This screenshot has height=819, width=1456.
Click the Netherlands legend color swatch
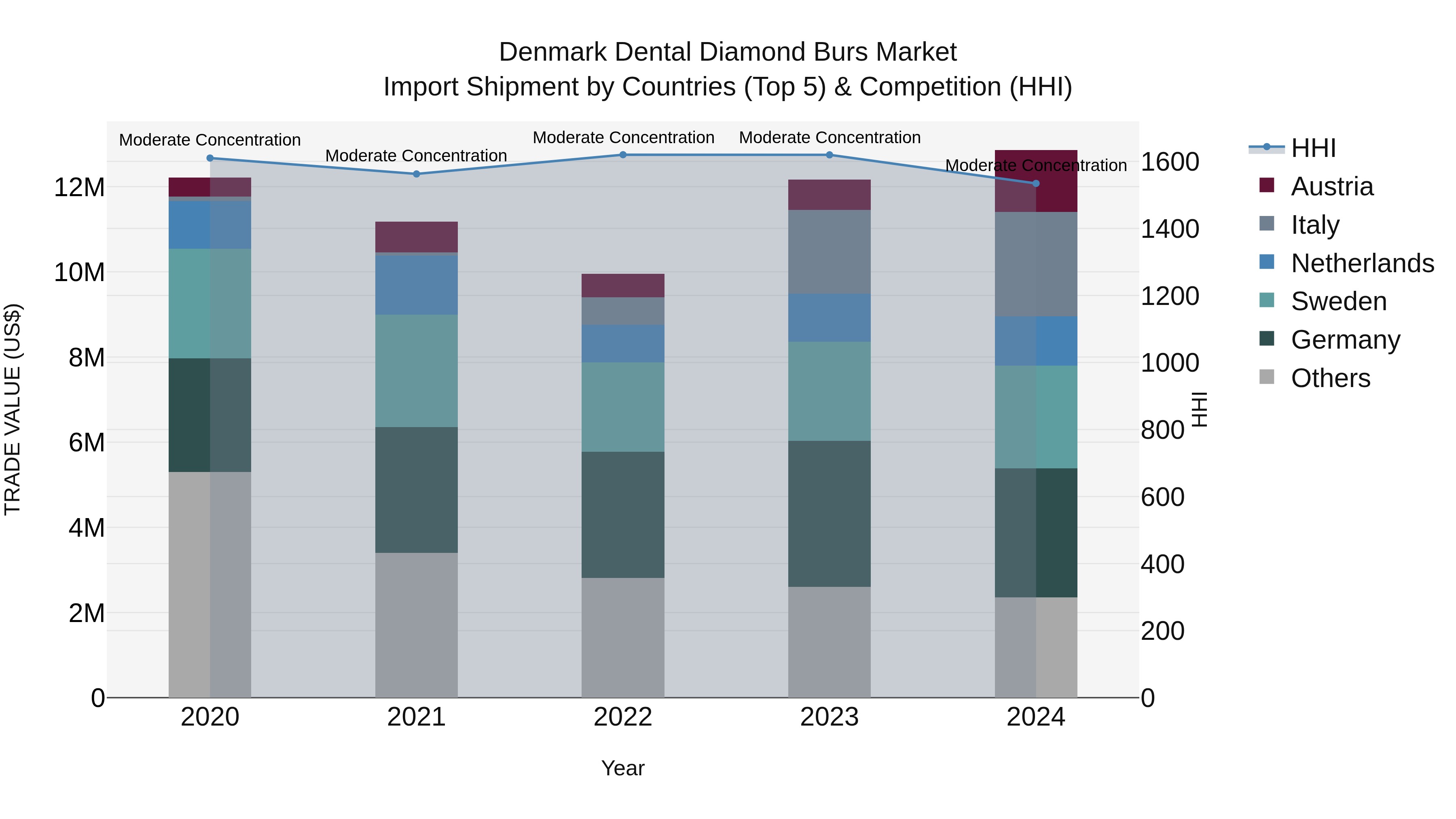1267,262
